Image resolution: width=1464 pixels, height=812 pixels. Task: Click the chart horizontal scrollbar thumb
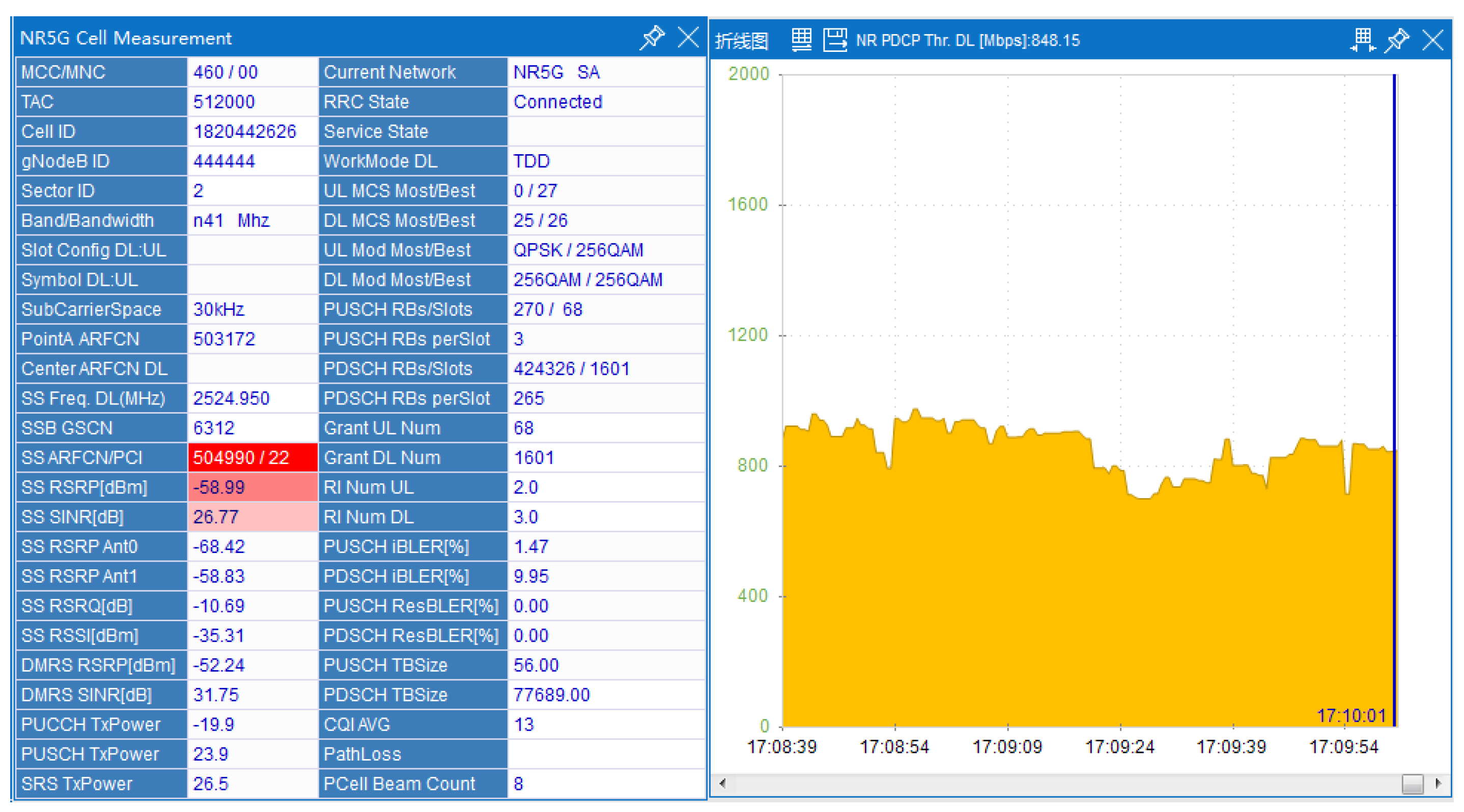pos(1412,784)
